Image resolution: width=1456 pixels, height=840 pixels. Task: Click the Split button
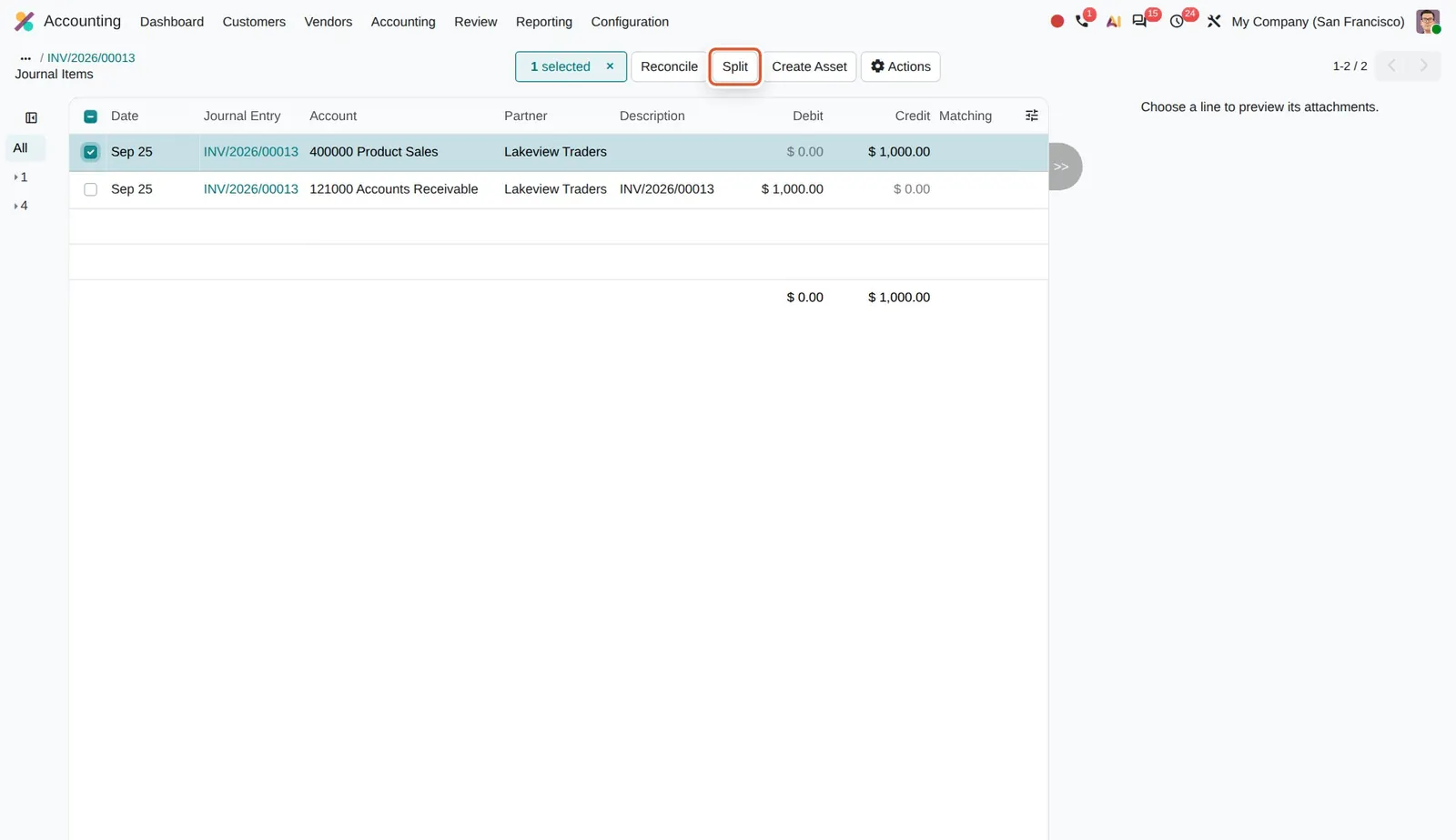click(734, 66)
